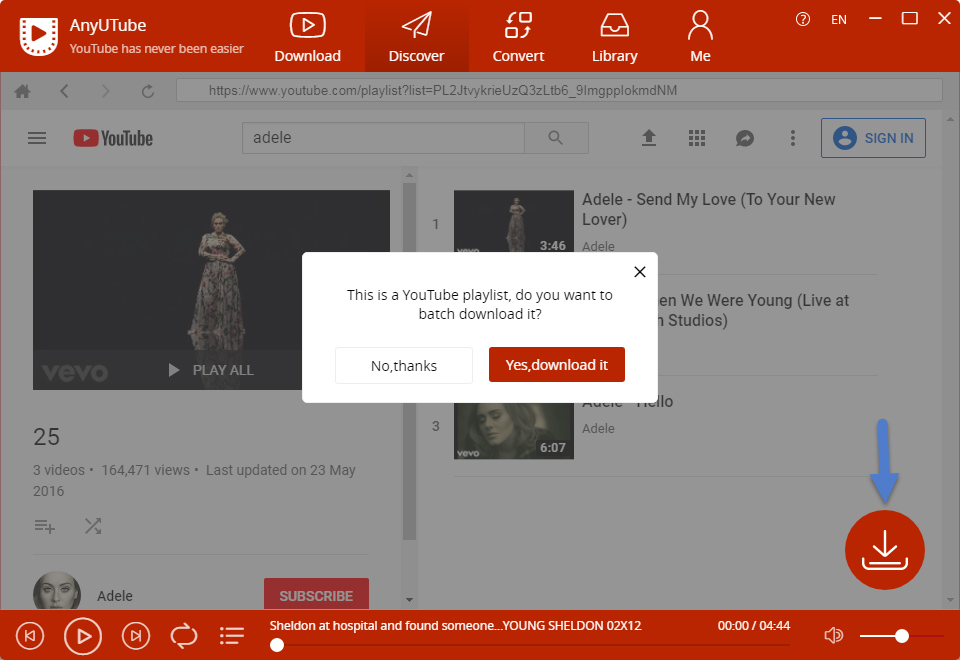Click the previous track button
Screen dimensions: 960x660
tap(30, 636)
